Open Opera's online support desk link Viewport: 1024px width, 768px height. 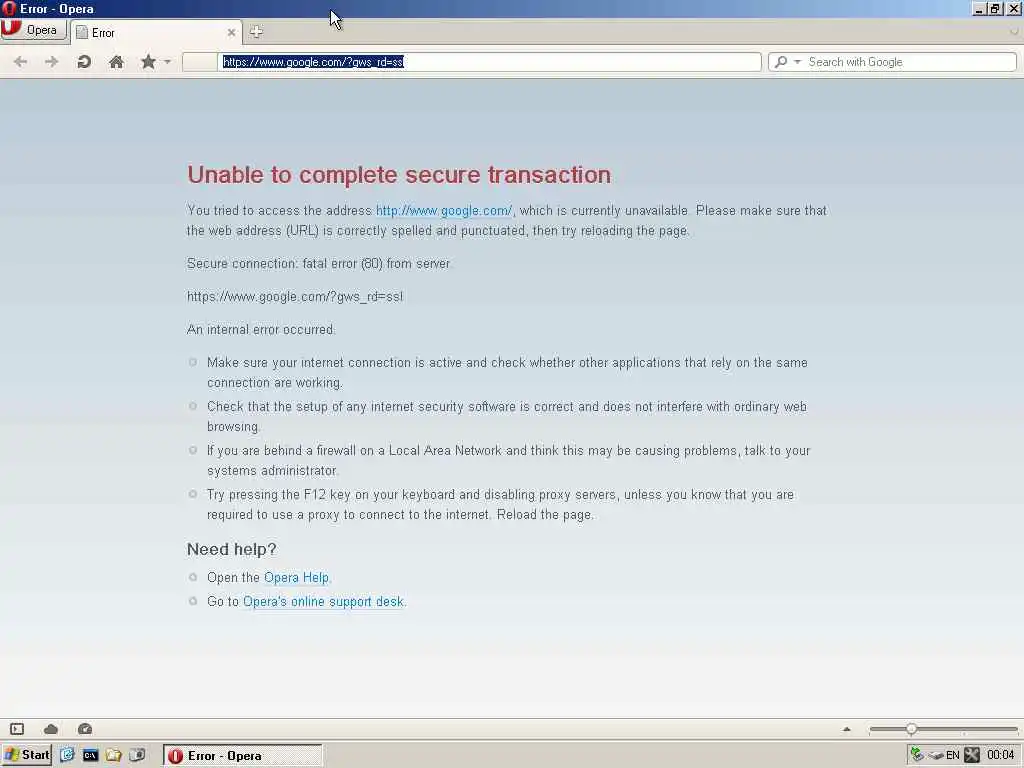pyautogui.click(x=323, y=601)
